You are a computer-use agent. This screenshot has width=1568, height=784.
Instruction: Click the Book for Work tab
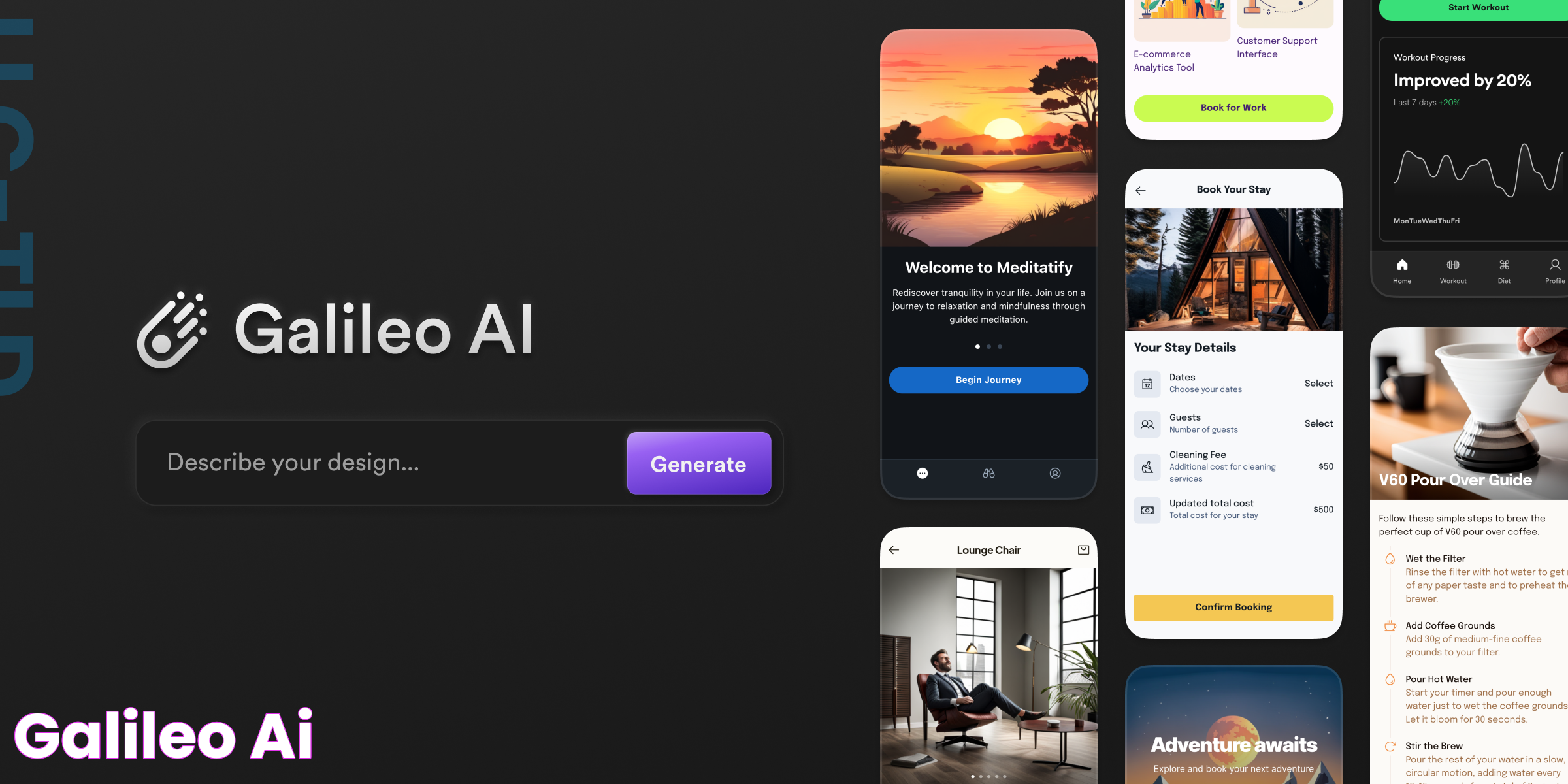pyautogui.click(x=1233, y=107)
